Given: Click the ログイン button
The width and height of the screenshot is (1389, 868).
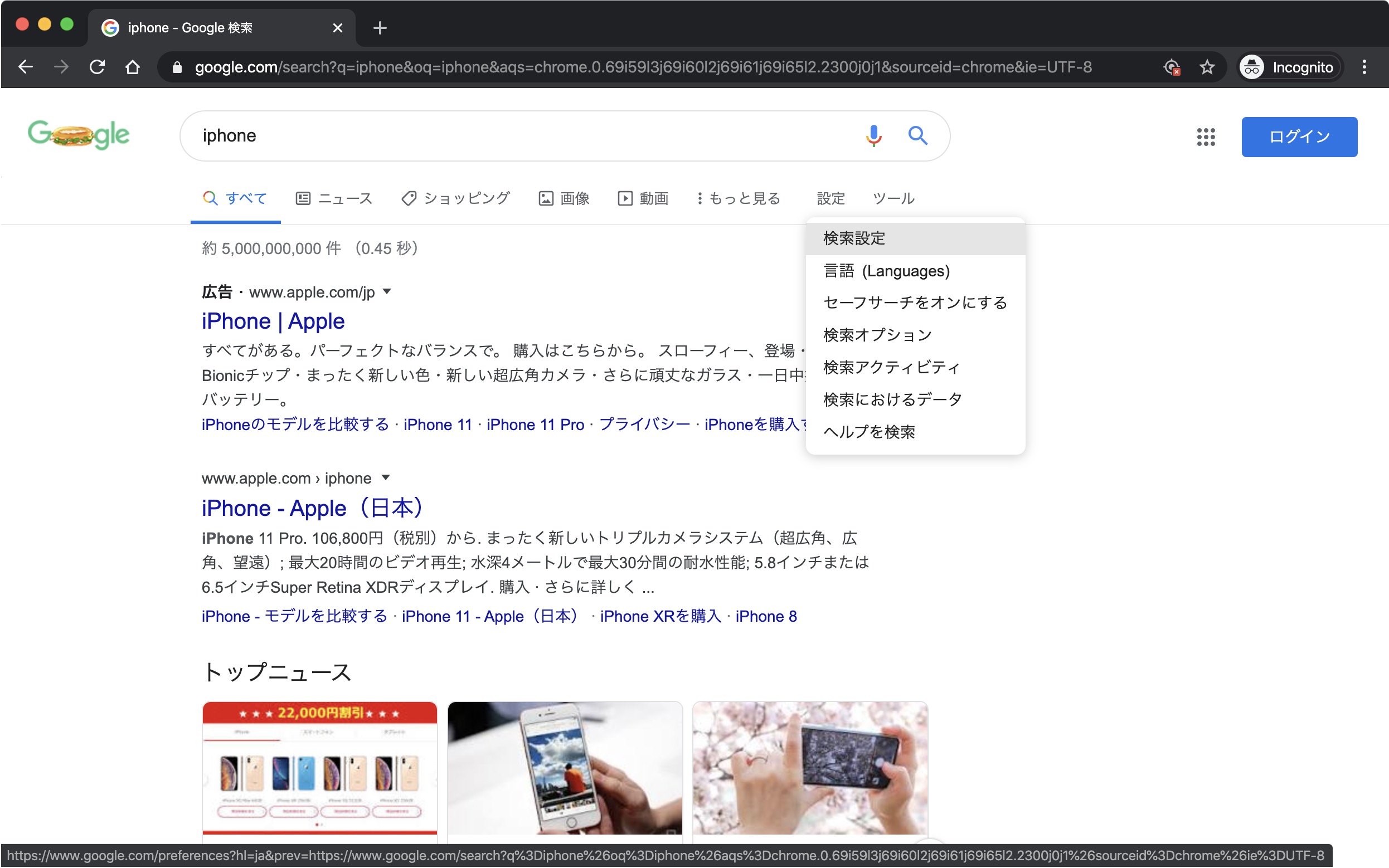Looking at the screenshot, I should pyautogui.click(x=1300, y=137).
